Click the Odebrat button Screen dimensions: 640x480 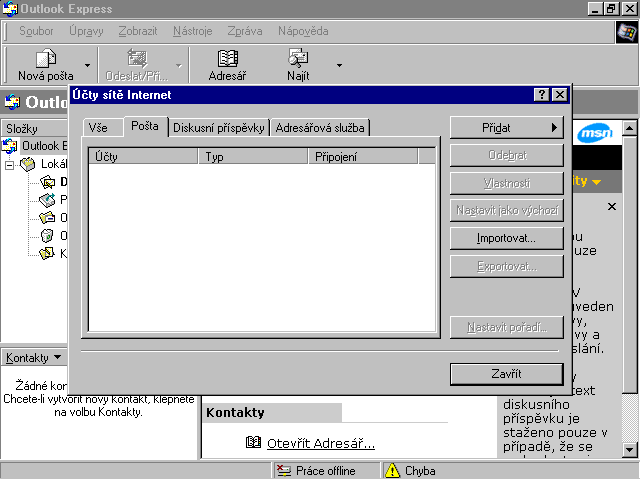pyautogui.click(x=507, y=155)
